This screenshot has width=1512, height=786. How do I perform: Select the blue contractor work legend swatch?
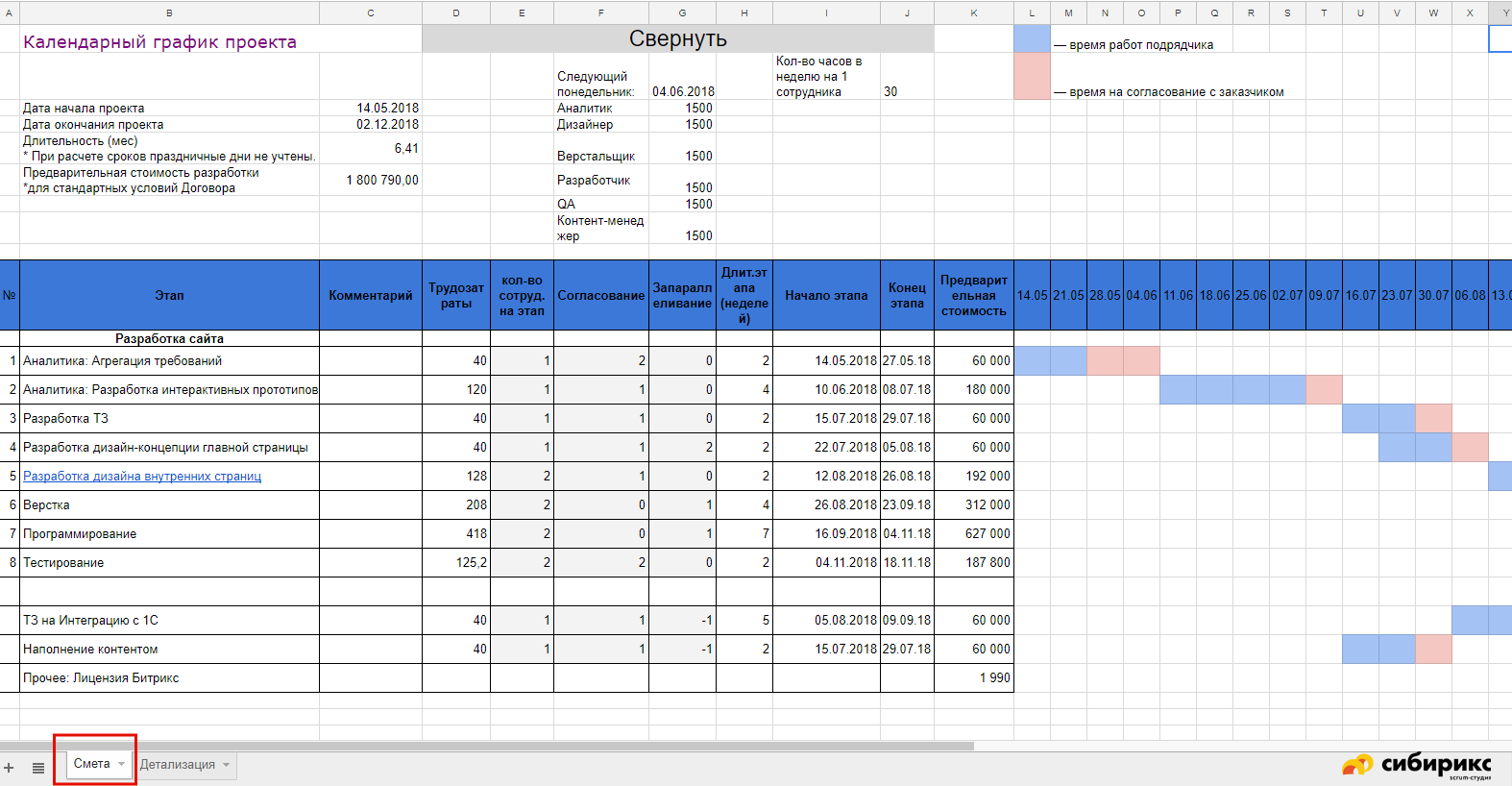point(1032,38)
